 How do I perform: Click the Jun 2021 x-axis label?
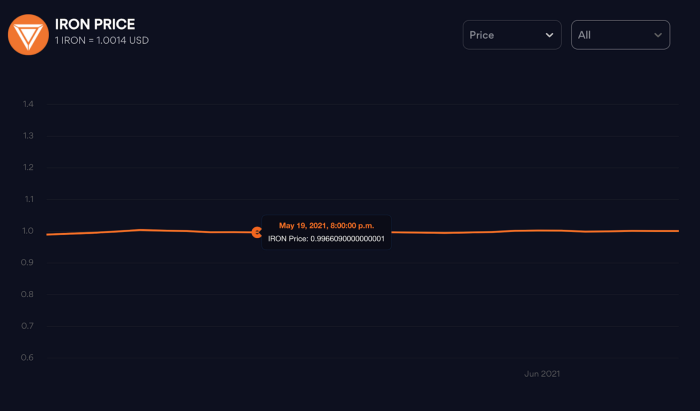click(x=542, y=374)
